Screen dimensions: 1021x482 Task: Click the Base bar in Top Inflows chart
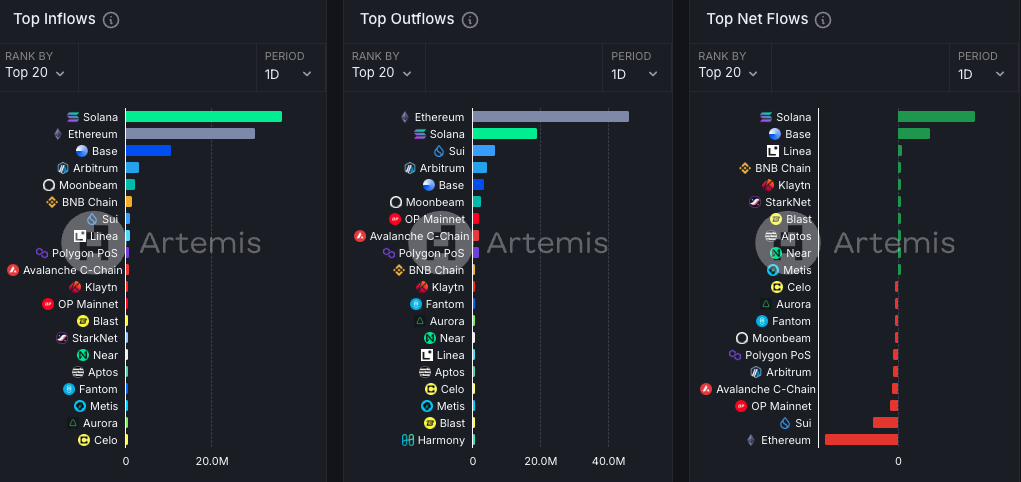[x=148, y=150]
